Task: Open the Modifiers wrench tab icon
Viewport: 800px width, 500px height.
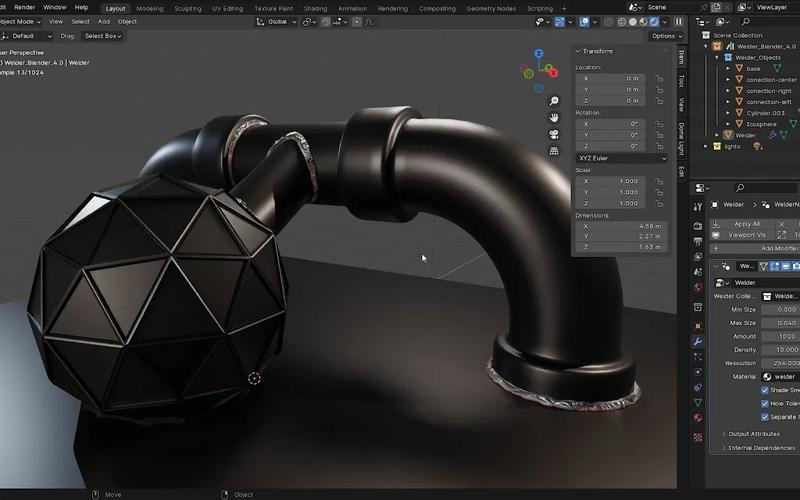Action: [x=697, y=341]
